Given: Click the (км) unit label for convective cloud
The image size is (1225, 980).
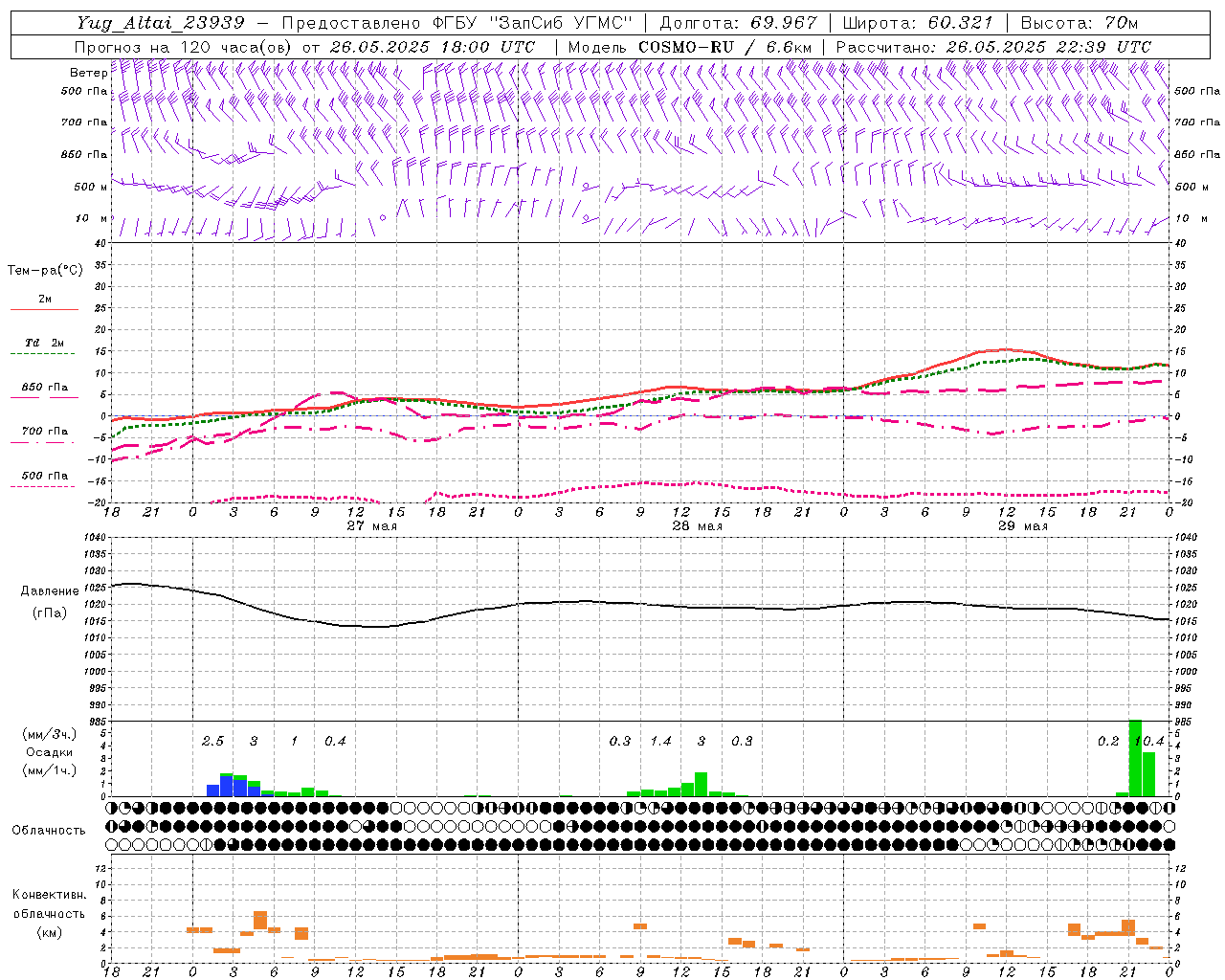Looking at the screenshot, I should pyautogui.click(x=49, y=932).
